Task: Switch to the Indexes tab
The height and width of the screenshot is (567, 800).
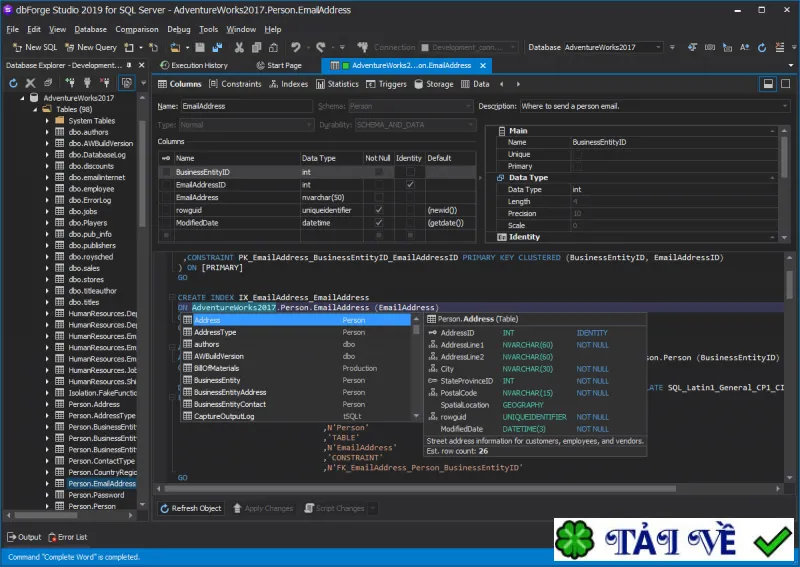Action: [x=289, y=84]
